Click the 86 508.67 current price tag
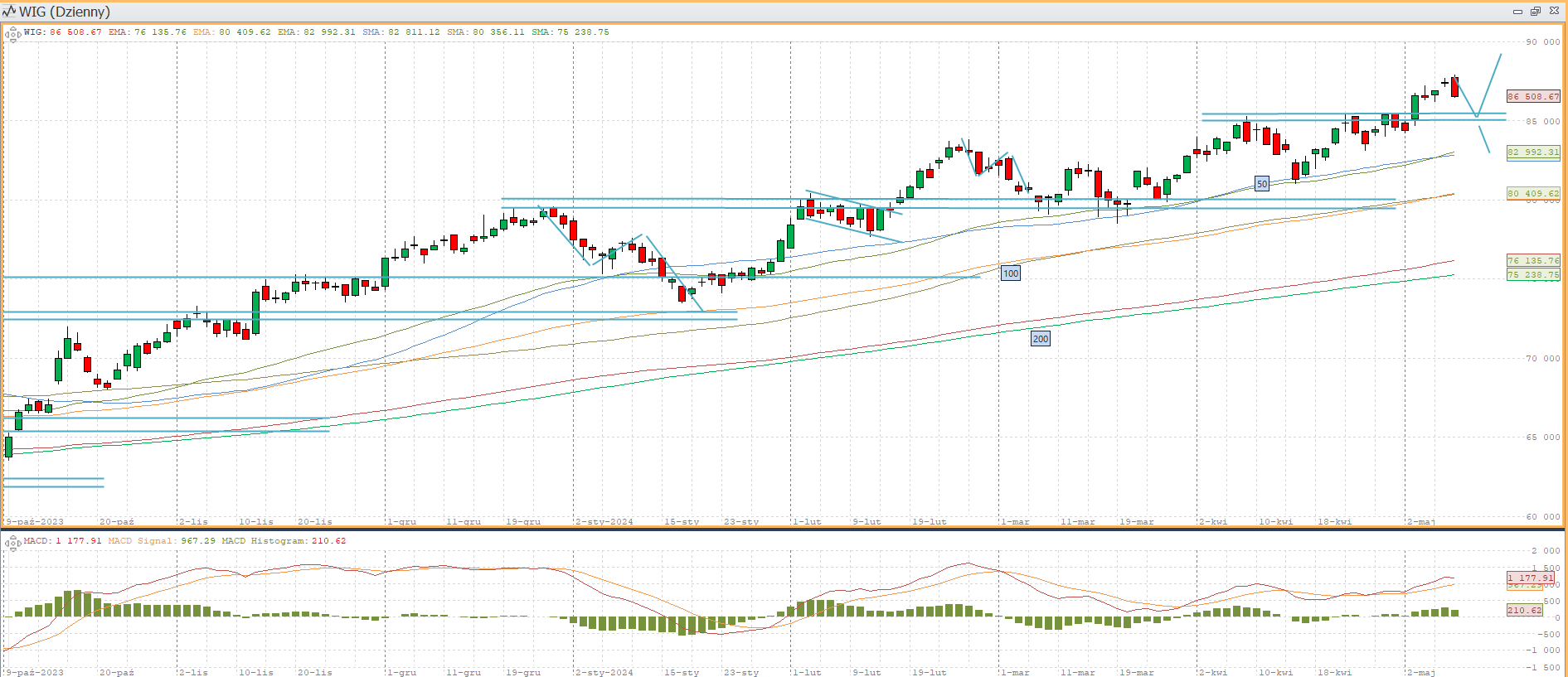This screenshot has width=1568, height=677. click(x=1532, y=97)
